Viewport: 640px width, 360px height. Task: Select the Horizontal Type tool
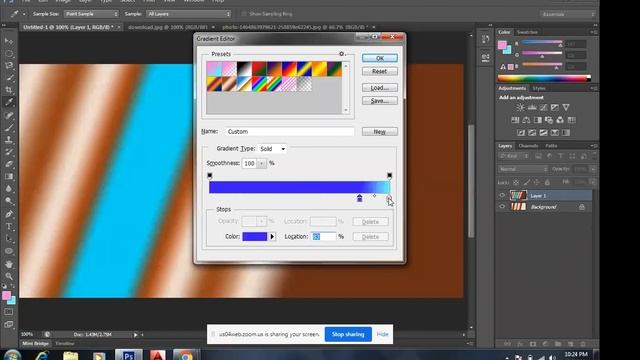pyautogui.click(x=9, y=226)
